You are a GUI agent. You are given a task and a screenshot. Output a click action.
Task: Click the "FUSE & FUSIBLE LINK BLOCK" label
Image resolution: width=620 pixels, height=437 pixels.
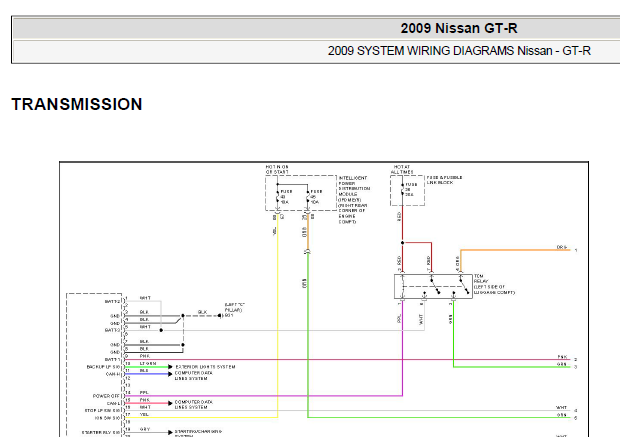[444, 180]
